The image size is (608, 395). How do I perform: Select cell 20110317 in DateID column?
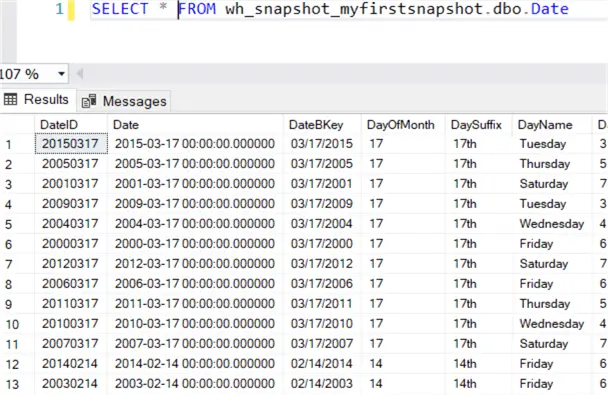tap(71, 304)
